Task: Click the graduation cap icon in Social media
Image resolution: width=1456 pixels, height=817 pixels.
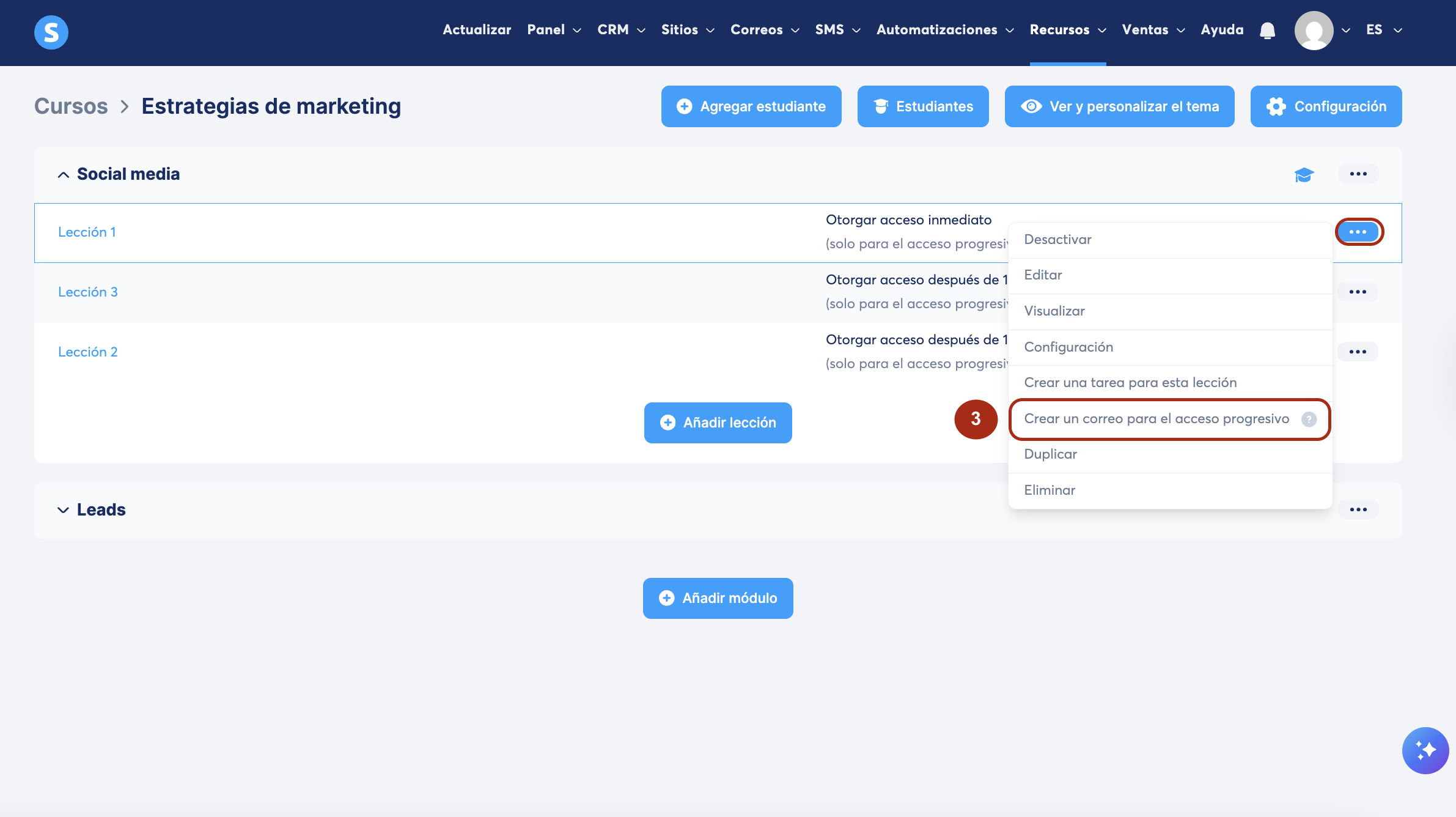Action: pyautogui.click(x=1304, y=175)
